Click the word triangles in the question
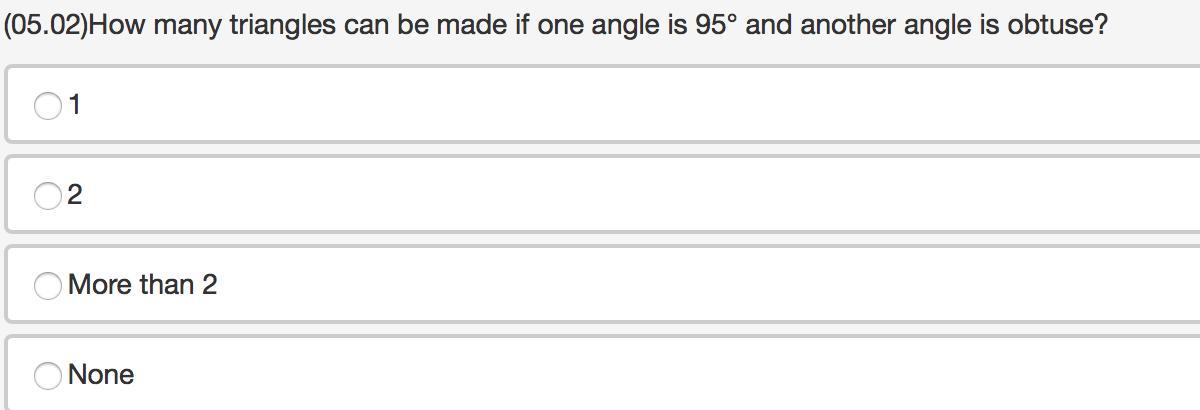The width and height of the screenshot is (1200, 410). click(282, 25)
